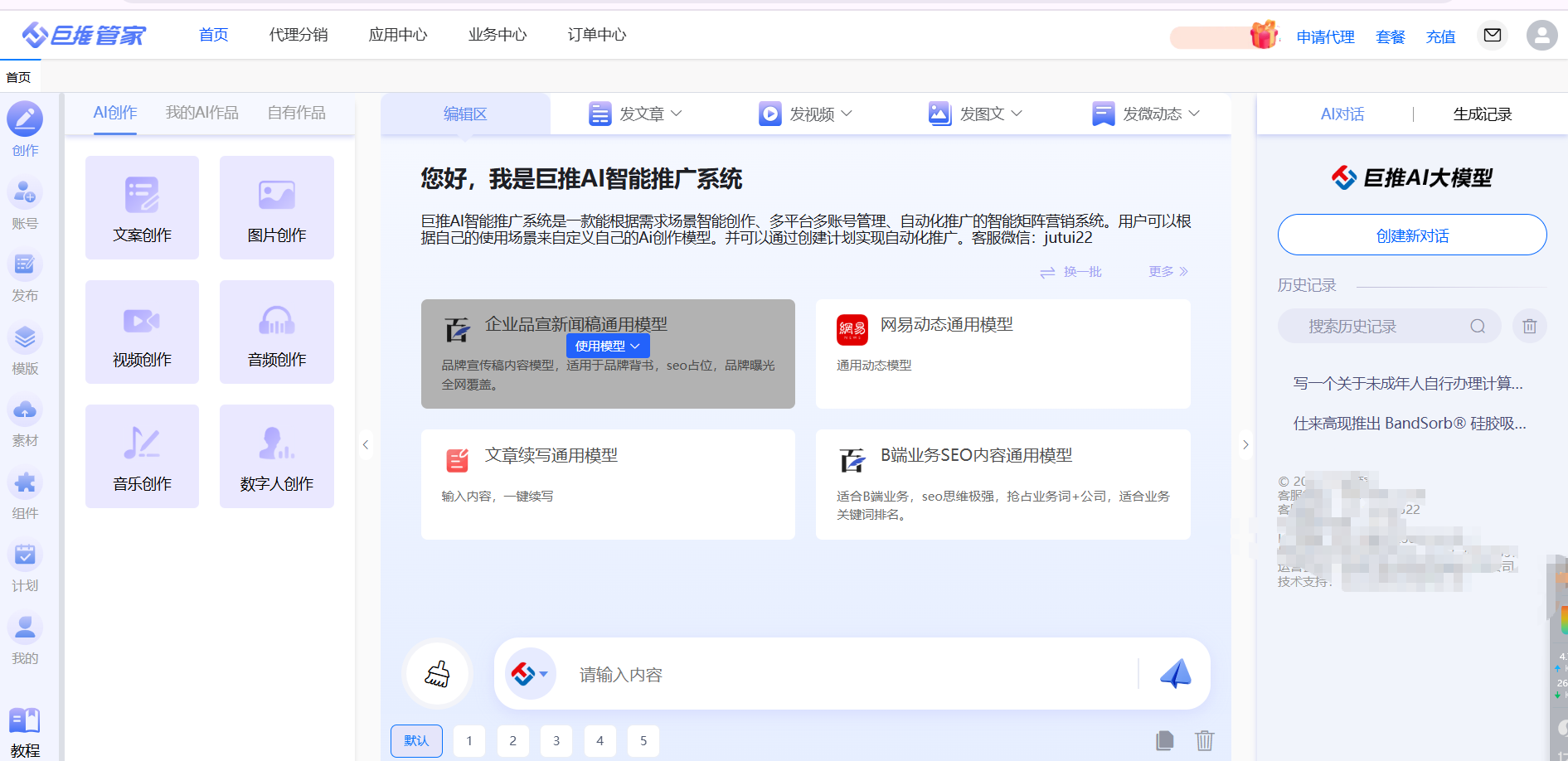Image resolution: width=1568 pixels, height=761 pixels.
Task: Click the 巨推管家 logo
Action: (x=84, y=35)
